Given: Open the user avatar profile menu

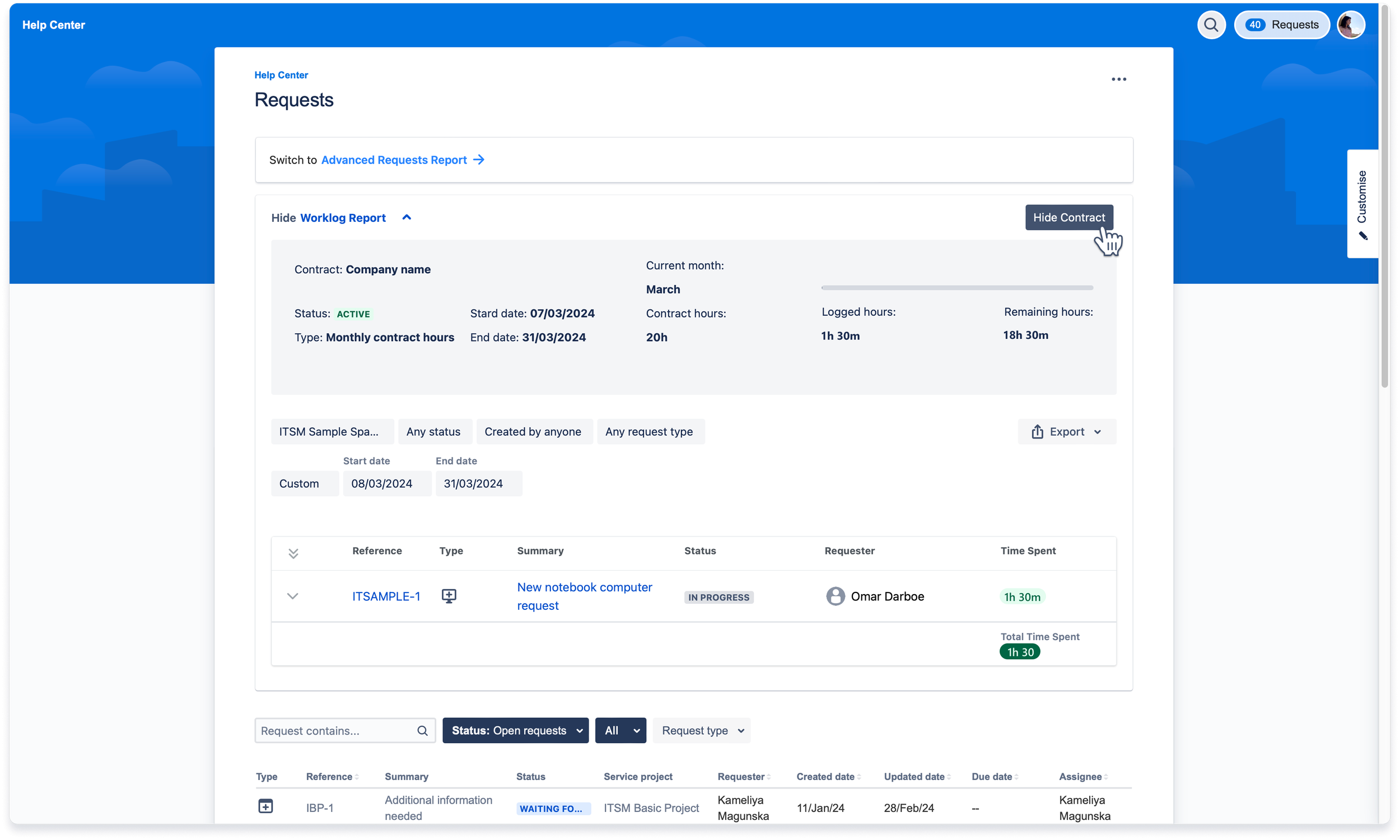Looking at the screenshot, I should (x=1350, y=25).
